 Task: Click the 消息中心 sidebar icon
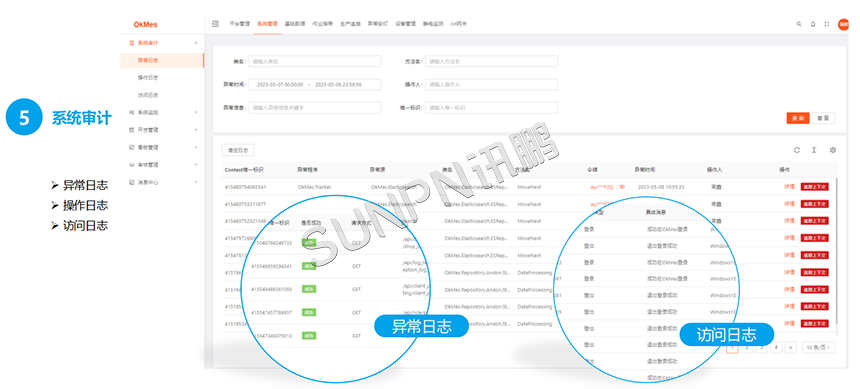(131, 182)
